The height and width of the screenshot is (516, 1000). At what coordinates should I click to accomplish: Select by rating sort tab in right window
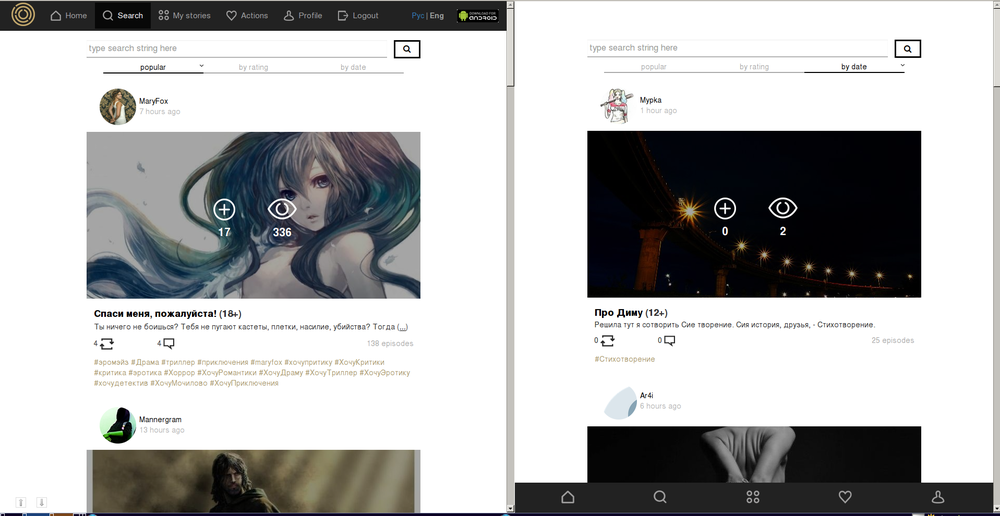(754, 66)
